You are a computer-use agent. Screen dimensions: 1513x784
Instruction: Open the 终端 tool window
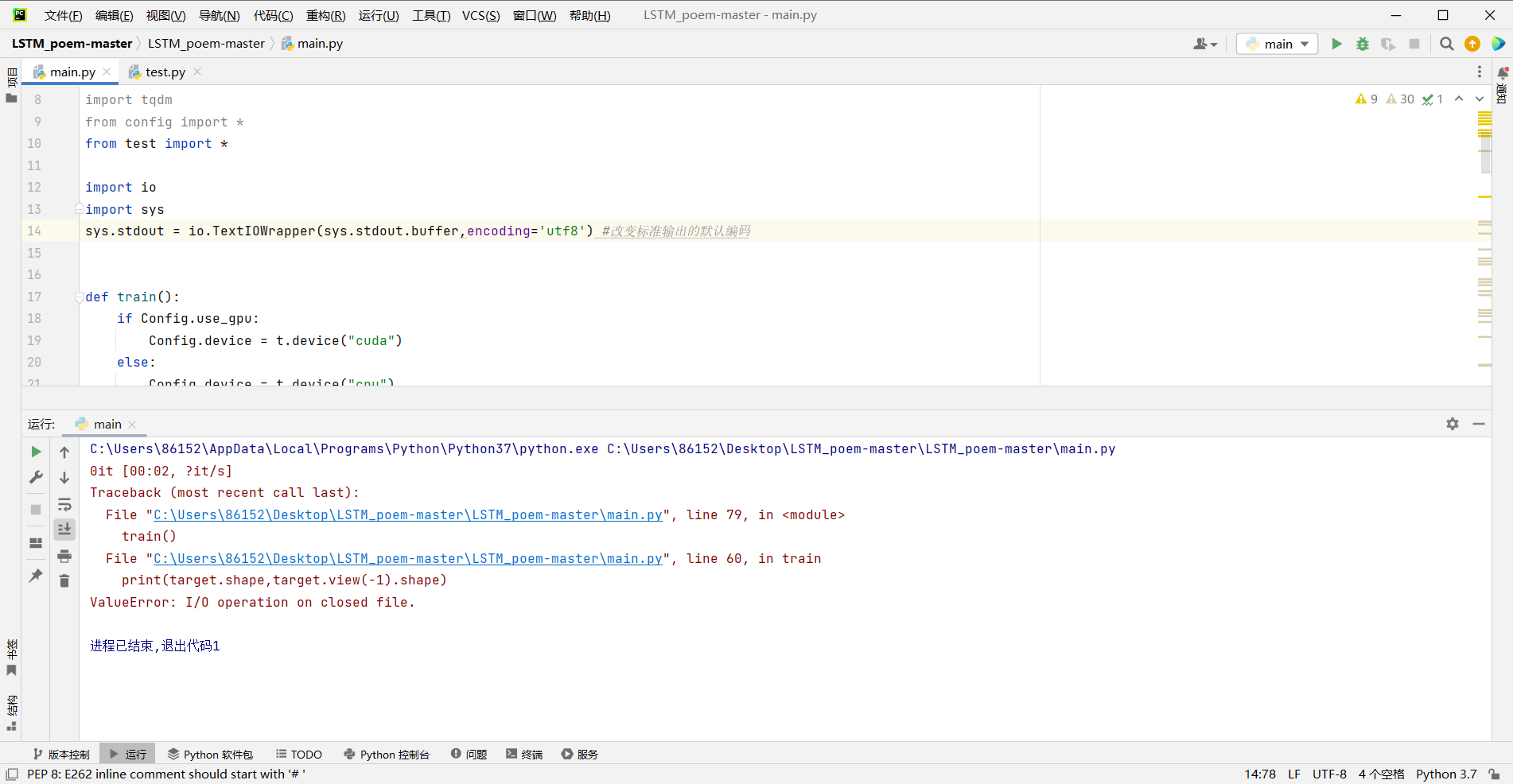(524, 754)
